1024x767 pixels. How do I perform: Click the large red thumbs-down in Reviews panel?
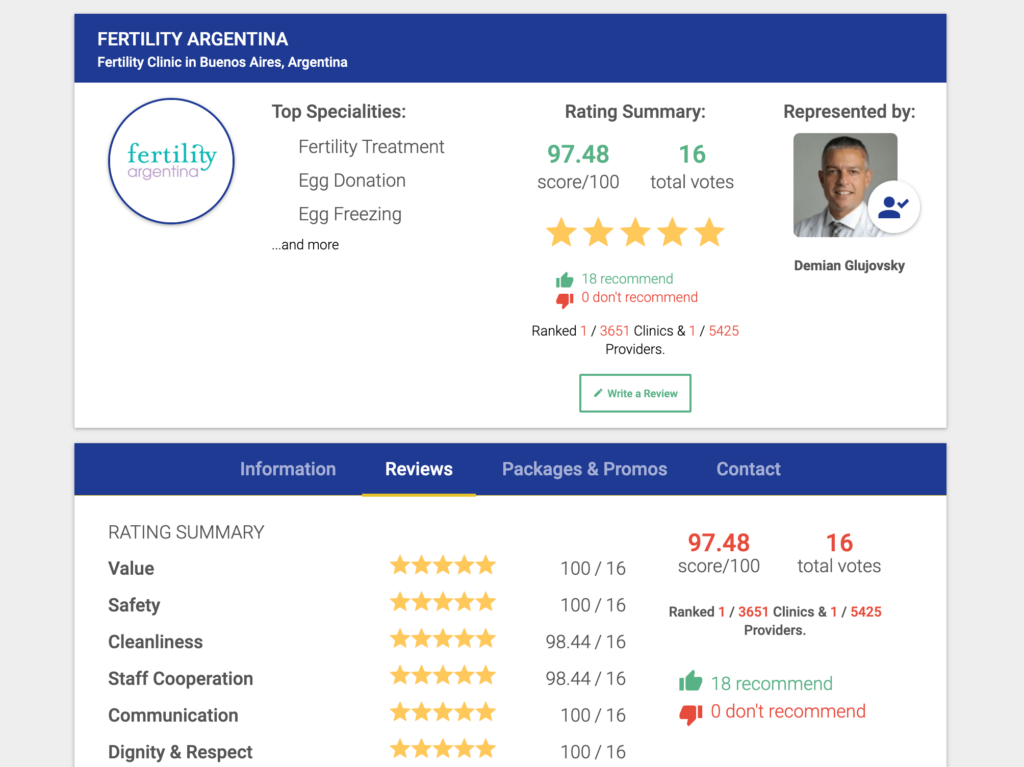click(x=690, y=713)
